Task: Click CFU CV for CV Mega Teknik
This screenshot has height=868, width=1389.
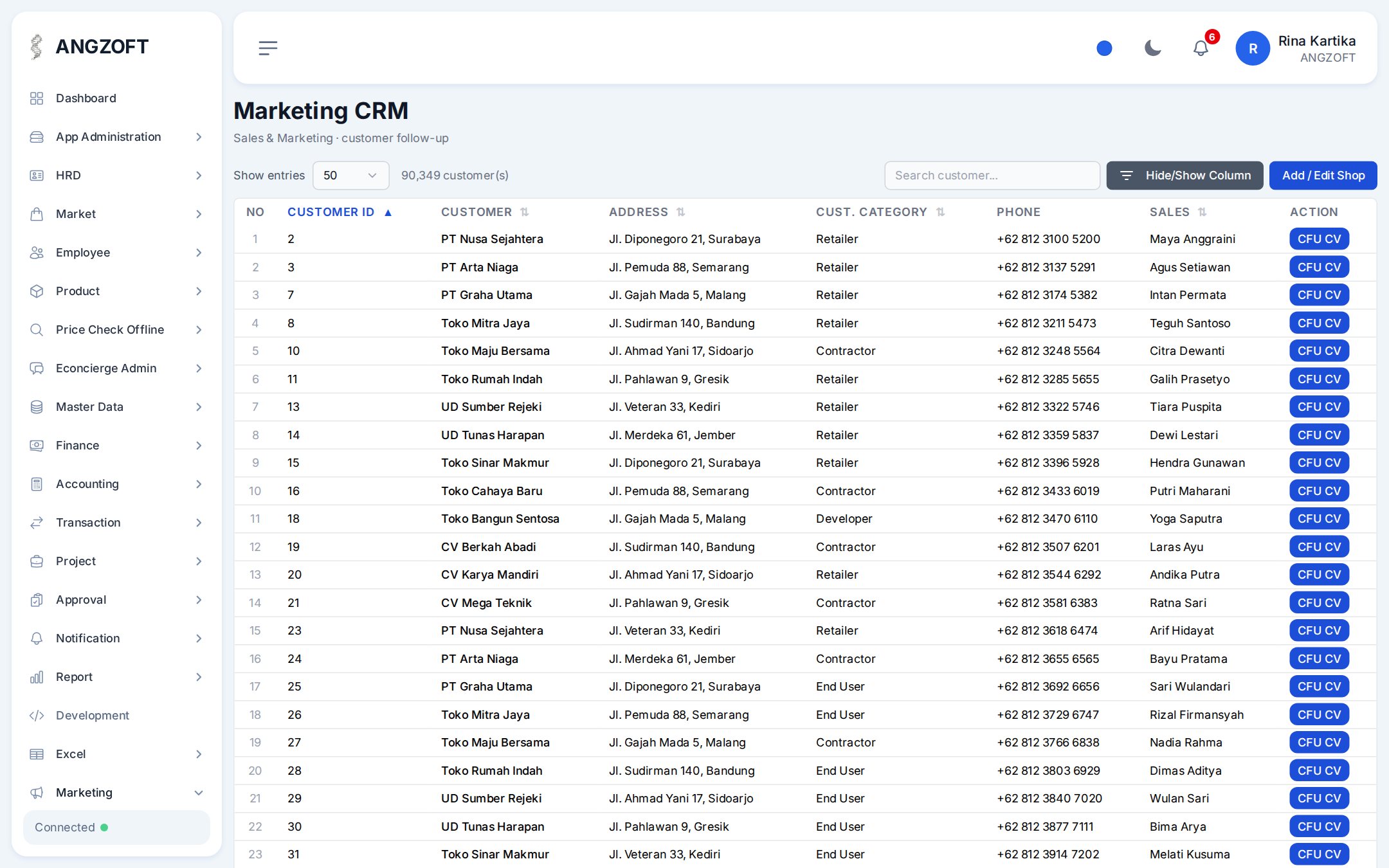Action: (1319, 603)
